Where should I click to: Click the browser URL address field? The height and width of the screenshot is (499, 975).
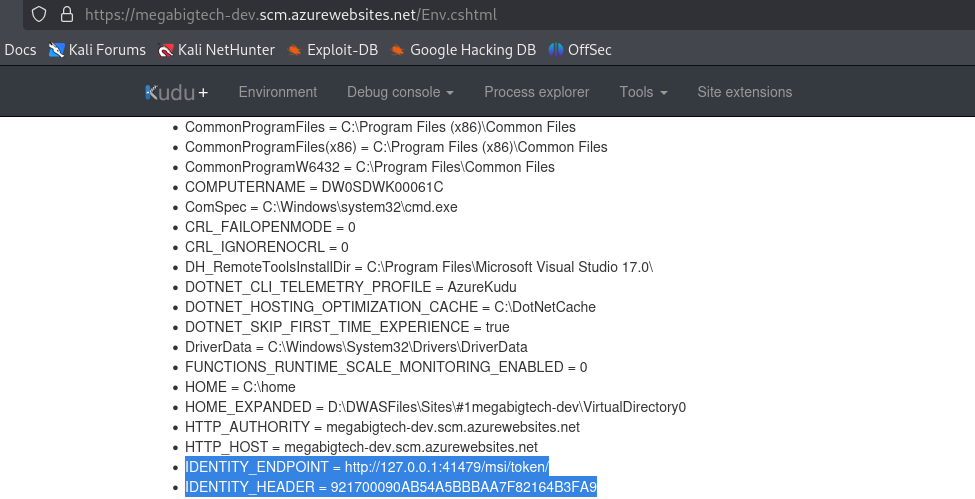pyautogui.click(x=497, y=14)
